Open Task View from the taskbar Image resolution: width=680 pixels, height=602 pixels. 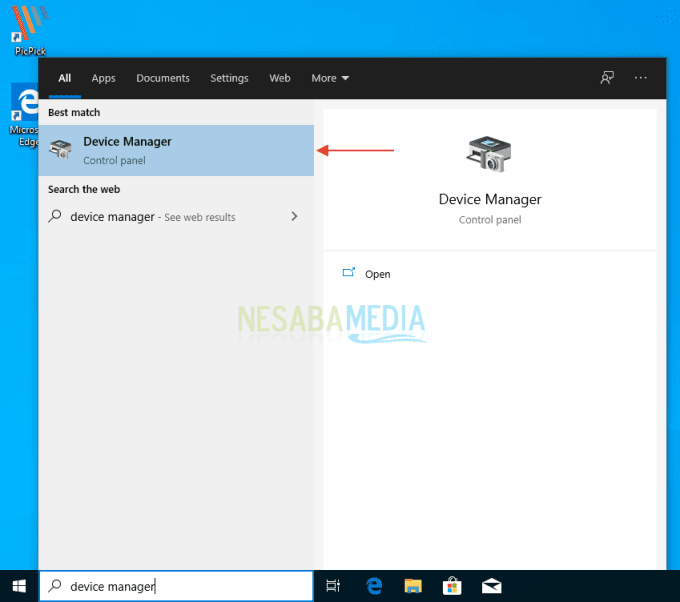tap(333, 586)
